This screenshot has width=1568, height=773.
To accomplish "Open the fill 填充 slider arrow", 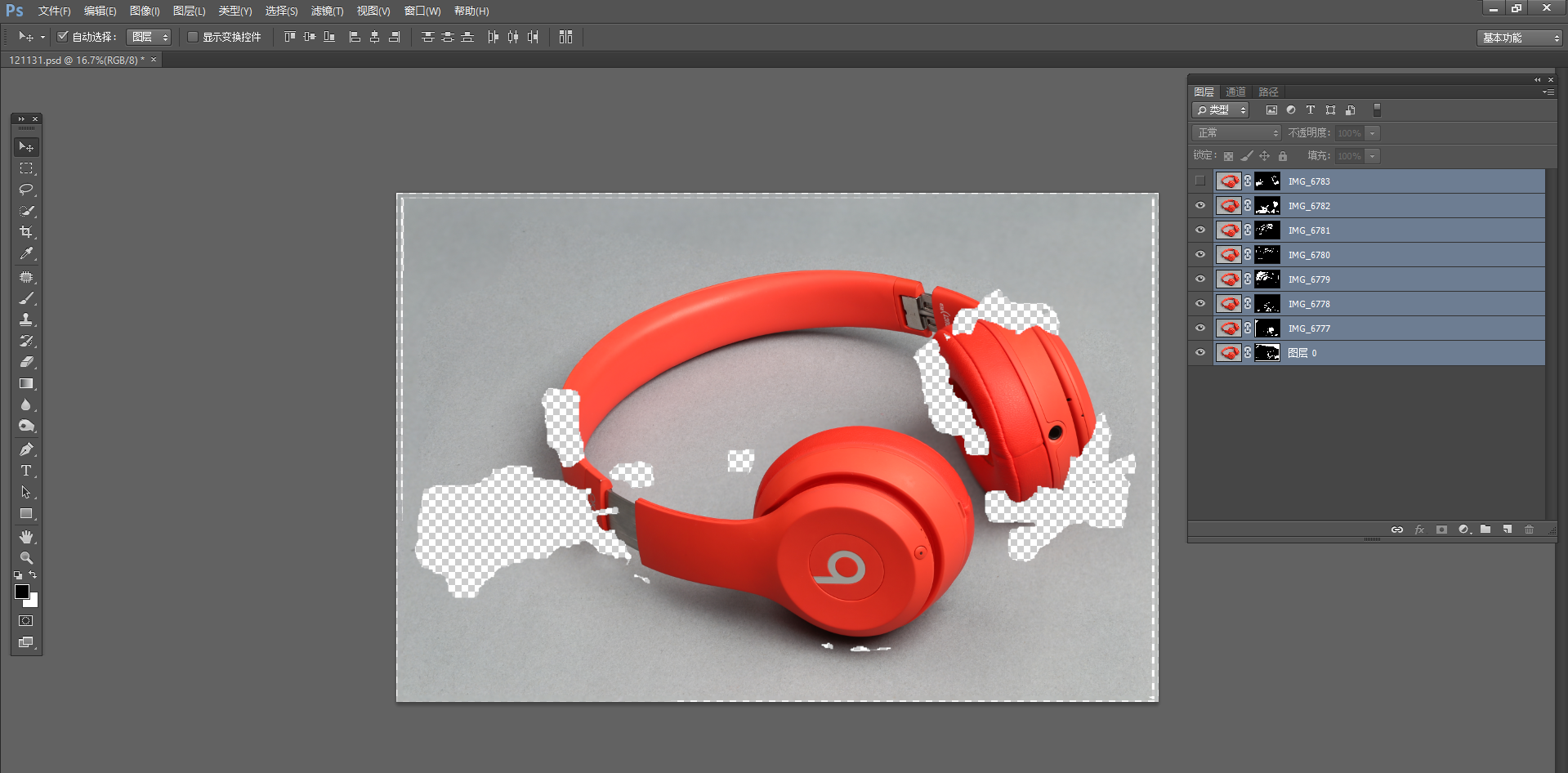I will click(1374, 156).
